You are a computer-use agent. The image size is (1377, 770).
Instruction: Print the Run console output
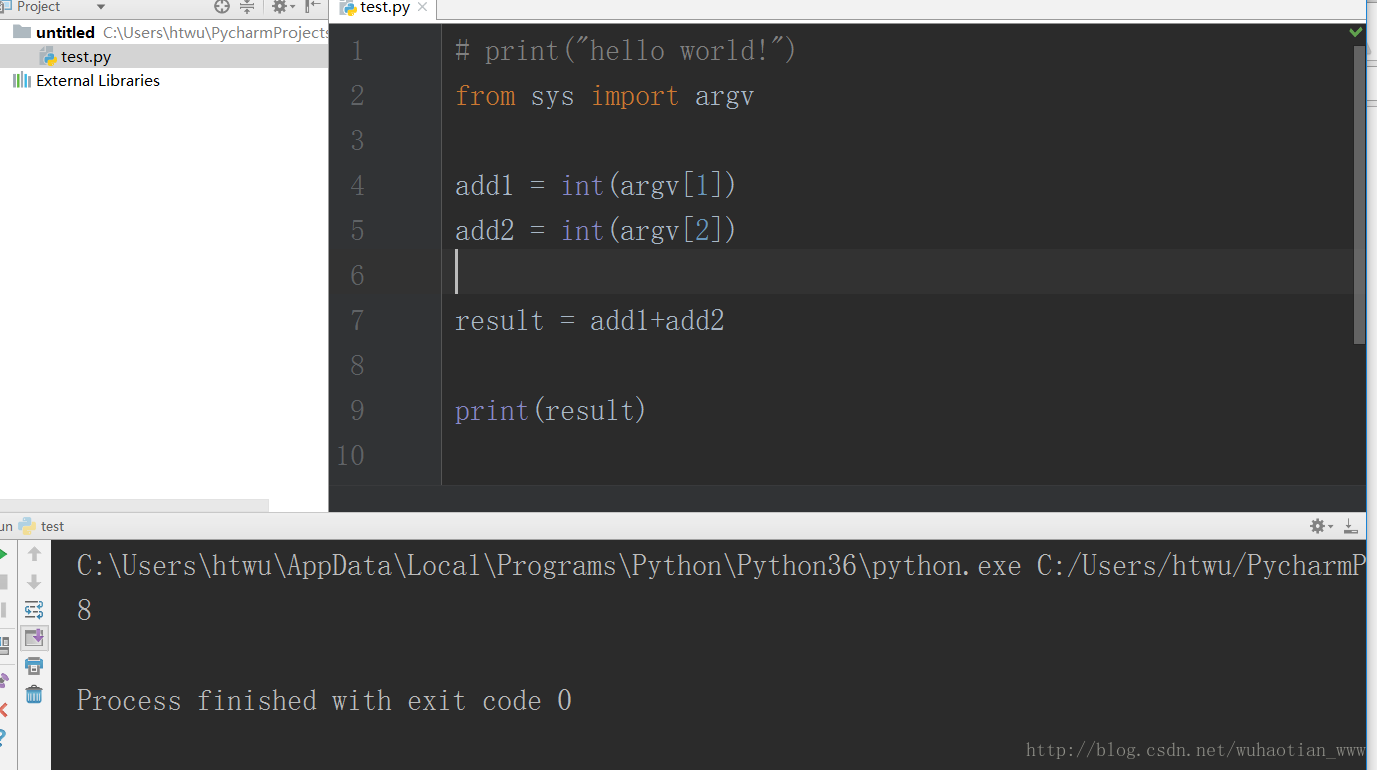point(34,666)
